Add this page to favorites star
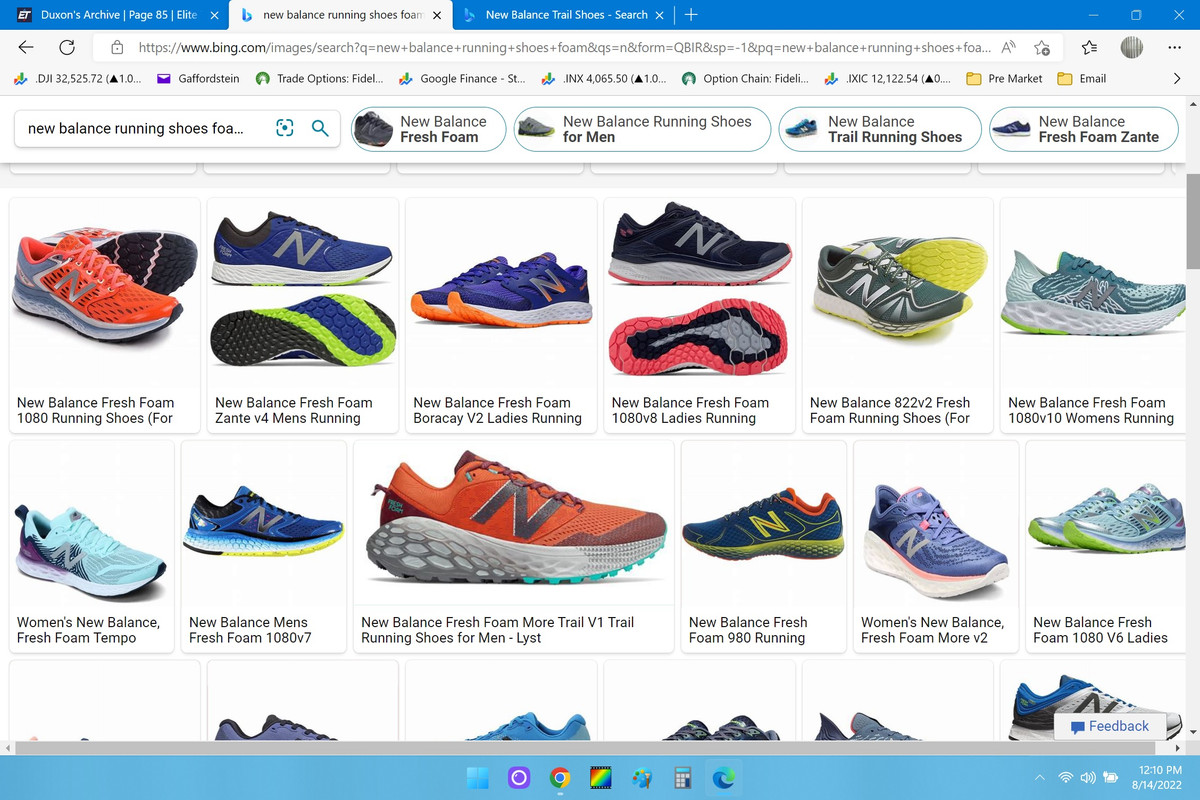The width and height of the screenshot is (1200, 800). [x=1042, y=47]
